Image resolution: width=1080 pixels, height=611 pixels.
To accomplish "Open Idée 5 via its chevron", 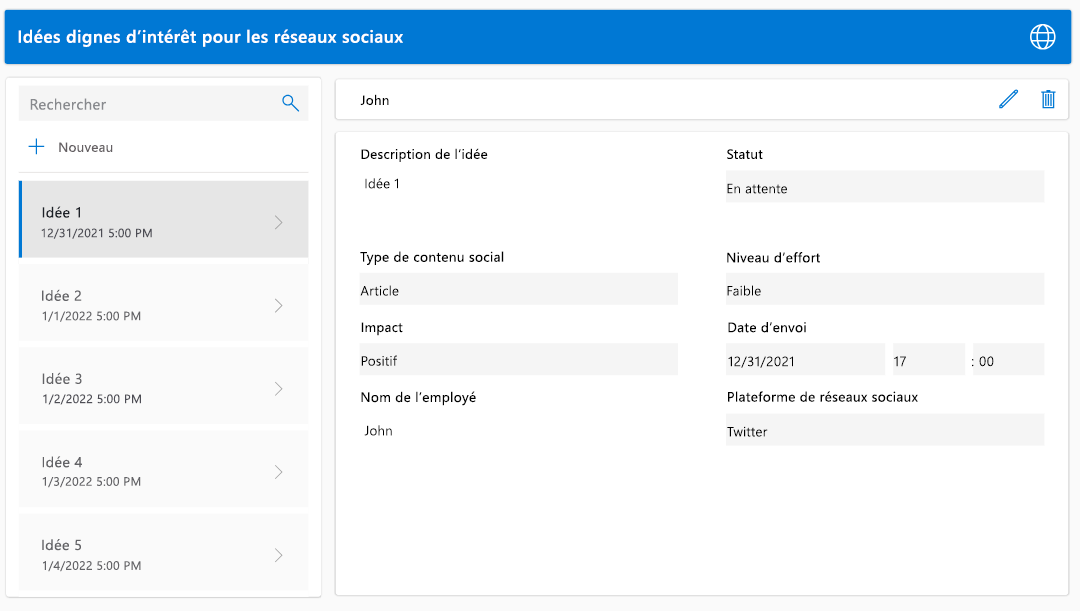I will click(x=279, y=554).
